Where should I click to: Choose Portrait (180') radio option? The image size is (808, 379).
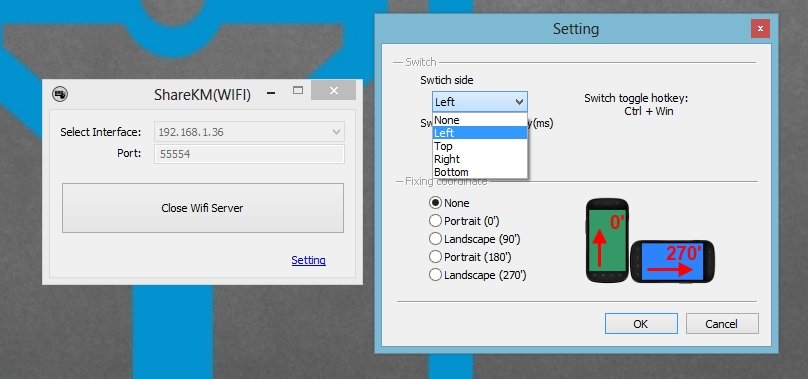click(x=435, y=257)
